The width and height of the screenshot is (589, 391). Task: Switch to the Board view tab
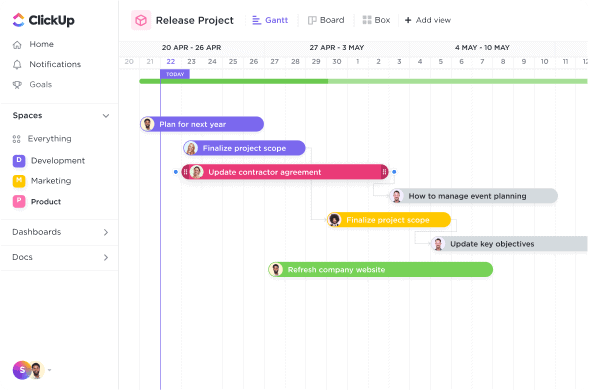click(x=326, y=20)
